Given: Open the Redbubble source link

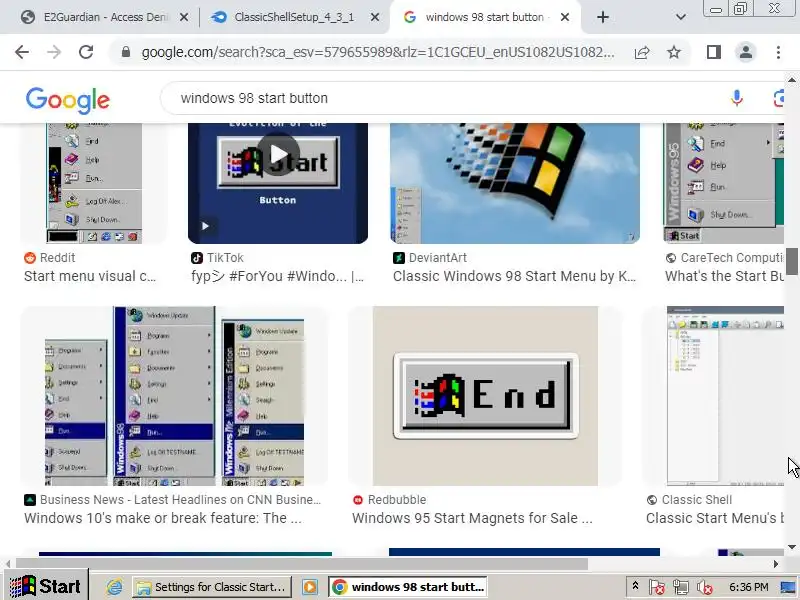Looking at the screenshot, I should [389, 499].
